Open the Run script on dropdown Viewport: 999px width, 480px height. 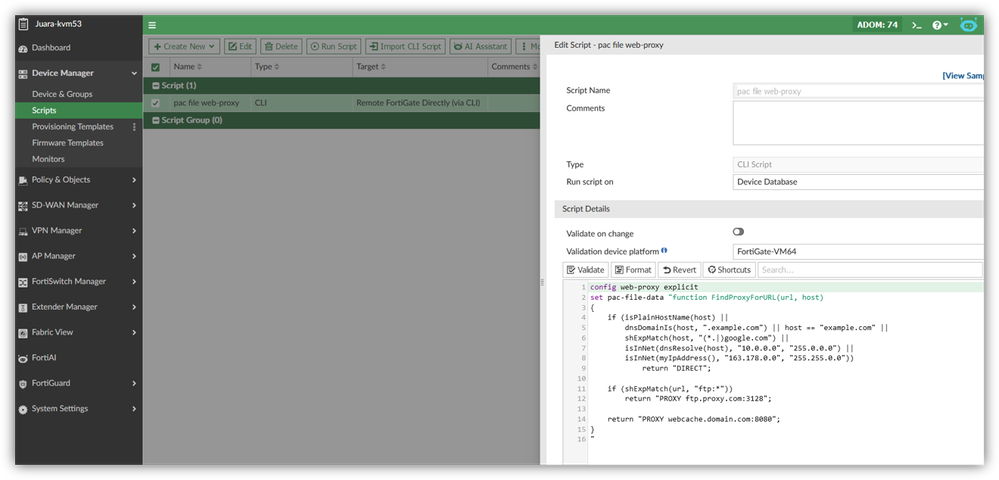(858, 182)
